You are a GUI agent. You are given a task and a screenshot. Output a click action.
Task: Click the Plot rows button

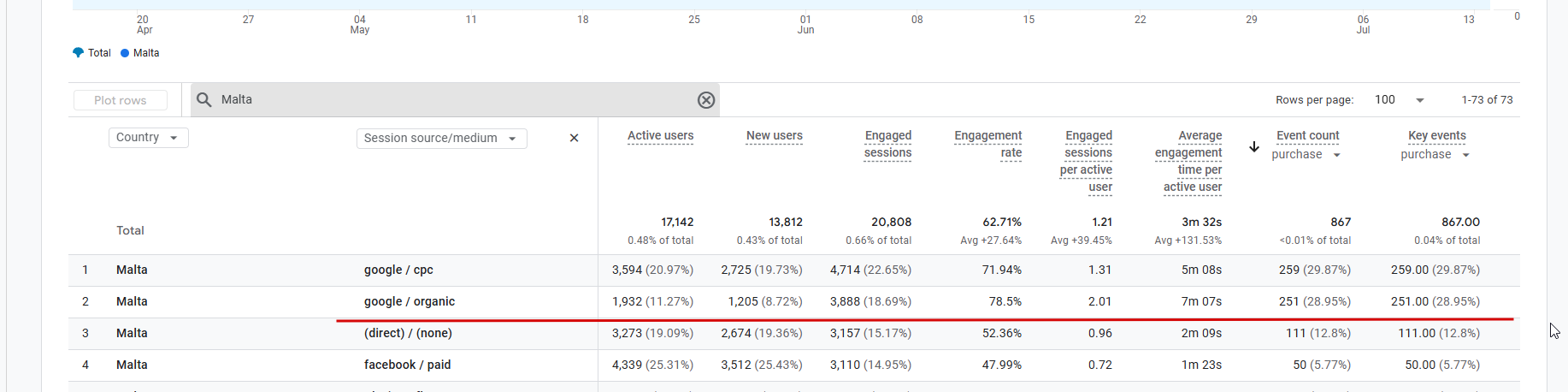[121, 100]
